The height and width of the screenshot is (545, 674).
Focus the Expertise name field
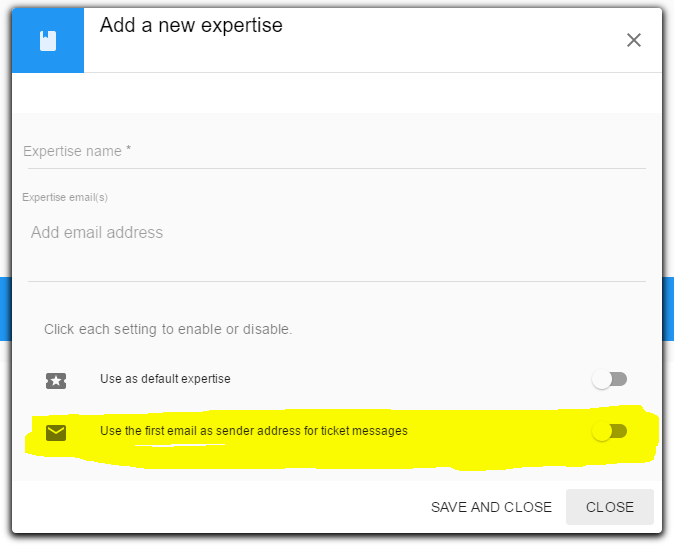[x=337, y=151]
